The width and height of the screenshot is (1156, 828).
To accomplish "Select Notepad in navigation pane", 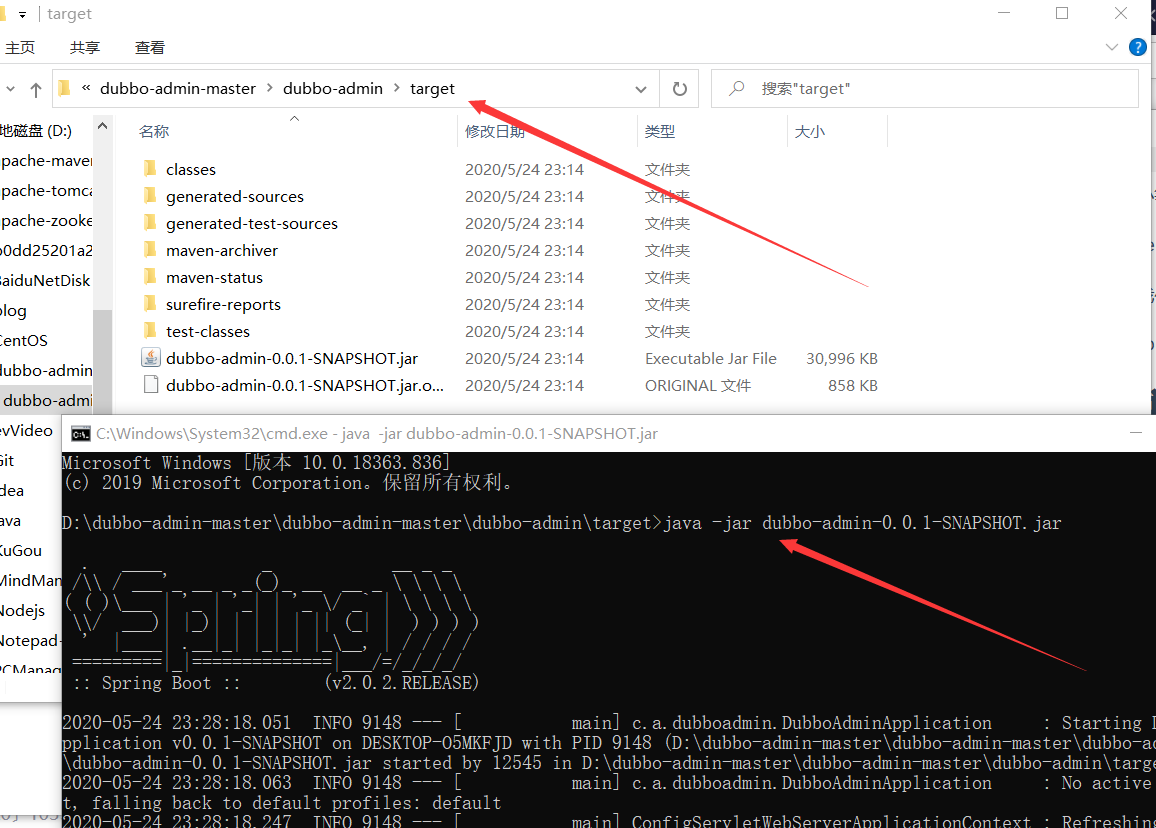I will click(x=31, y=640).
